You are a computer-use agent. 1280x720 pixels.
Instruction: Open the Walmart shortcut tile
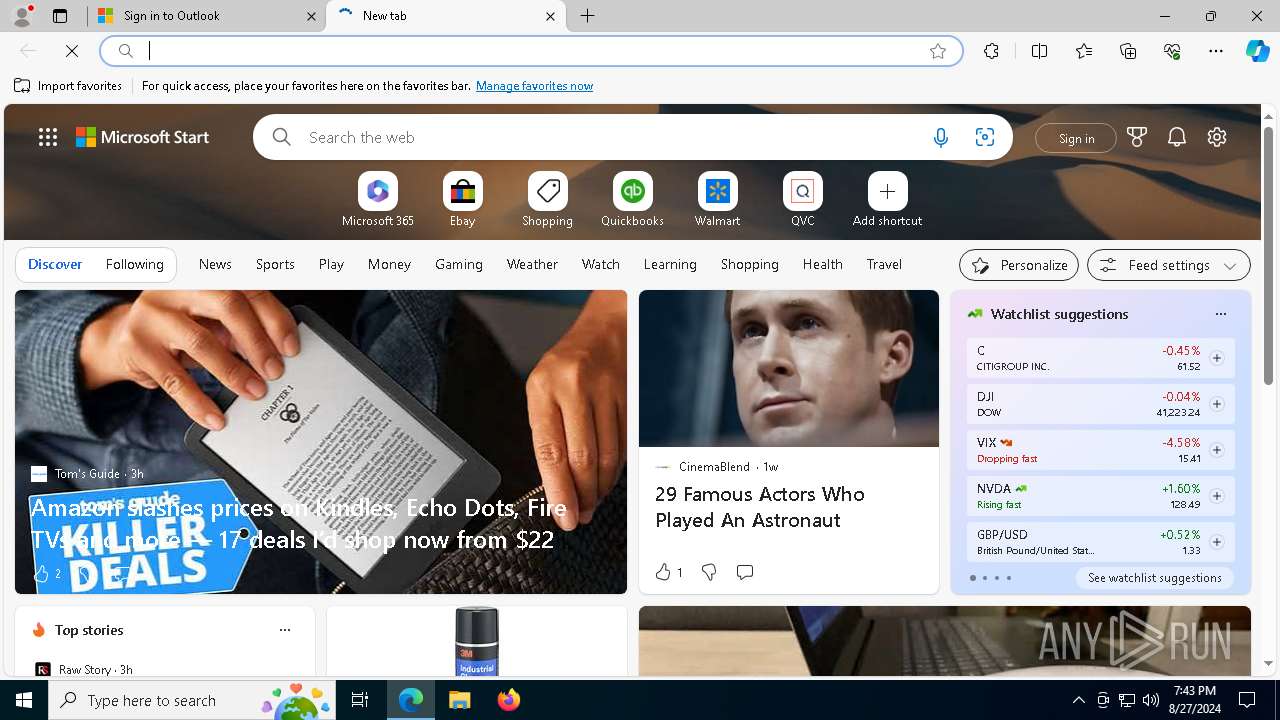[718, 191]
